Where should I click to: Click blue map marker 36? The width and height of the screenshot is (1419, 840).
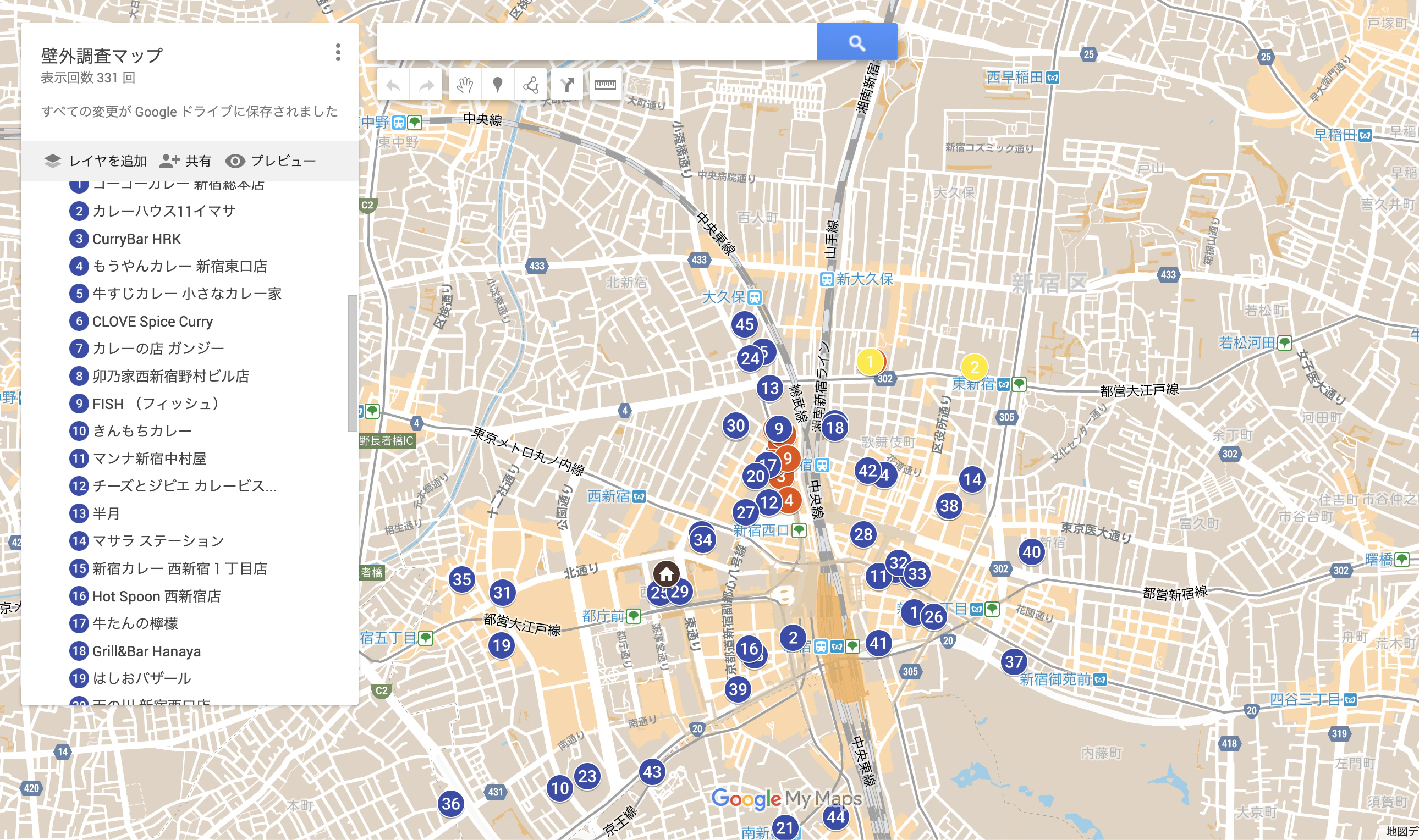[451, 803]
